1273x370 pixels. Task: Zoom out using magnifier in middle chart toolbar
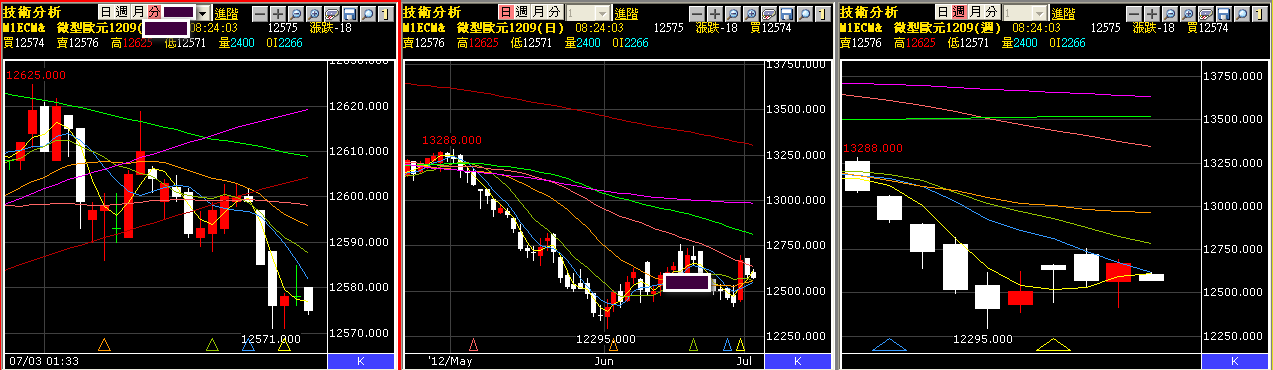click(x=732, y=13)
